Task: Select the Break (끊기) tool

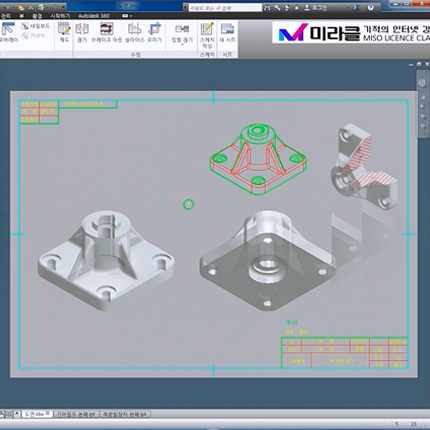Action: click(82, 33)
